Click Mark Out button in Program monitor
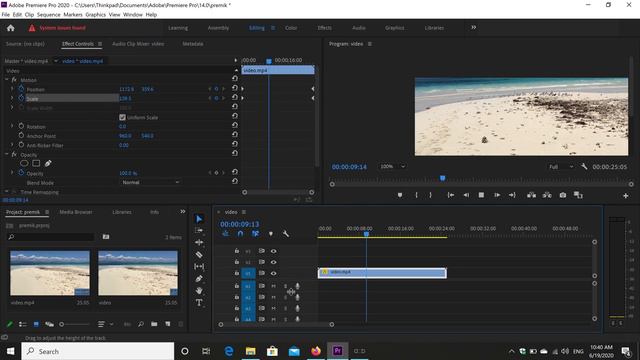This screenshot has height=360, width=640. [431, 195]
